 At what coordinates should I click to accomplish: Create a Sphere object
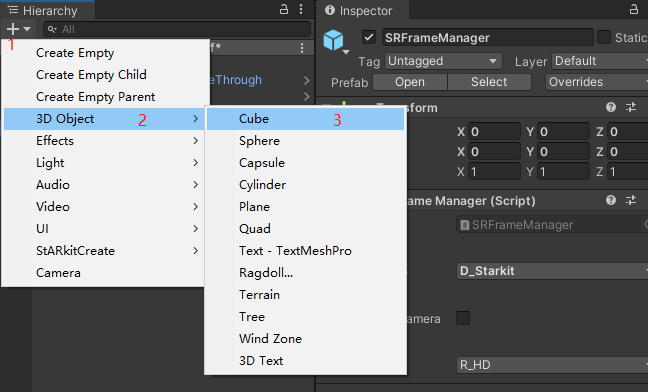(305, 141)
